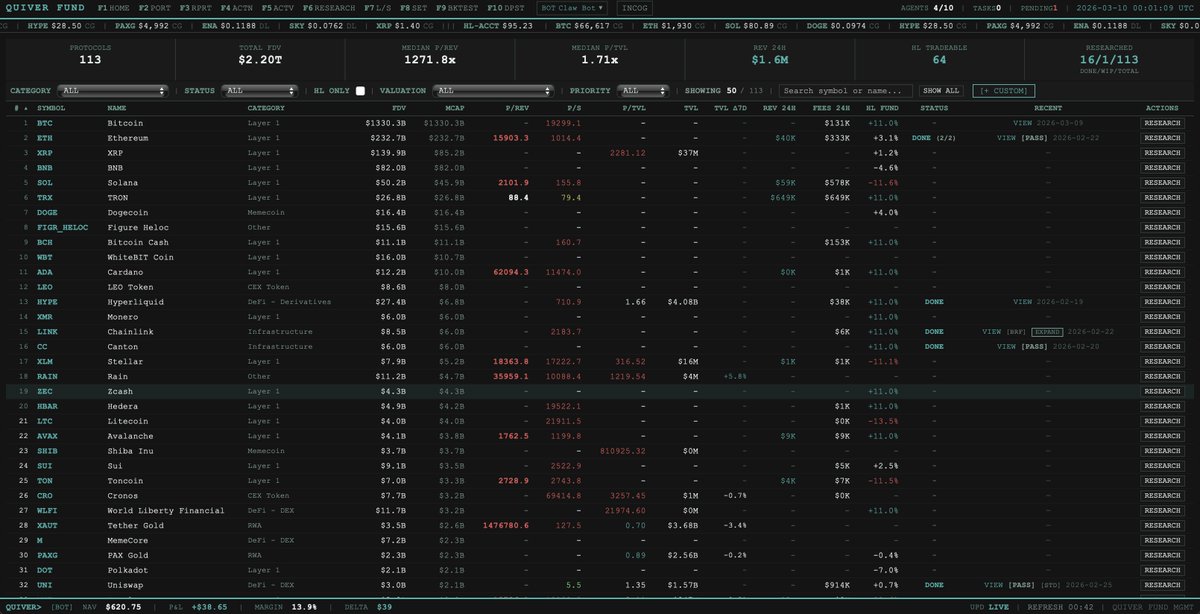This screenshot has width=1200, height=614.
Task: Click the SHOW ALL button
Action: [x=941, y=90]
